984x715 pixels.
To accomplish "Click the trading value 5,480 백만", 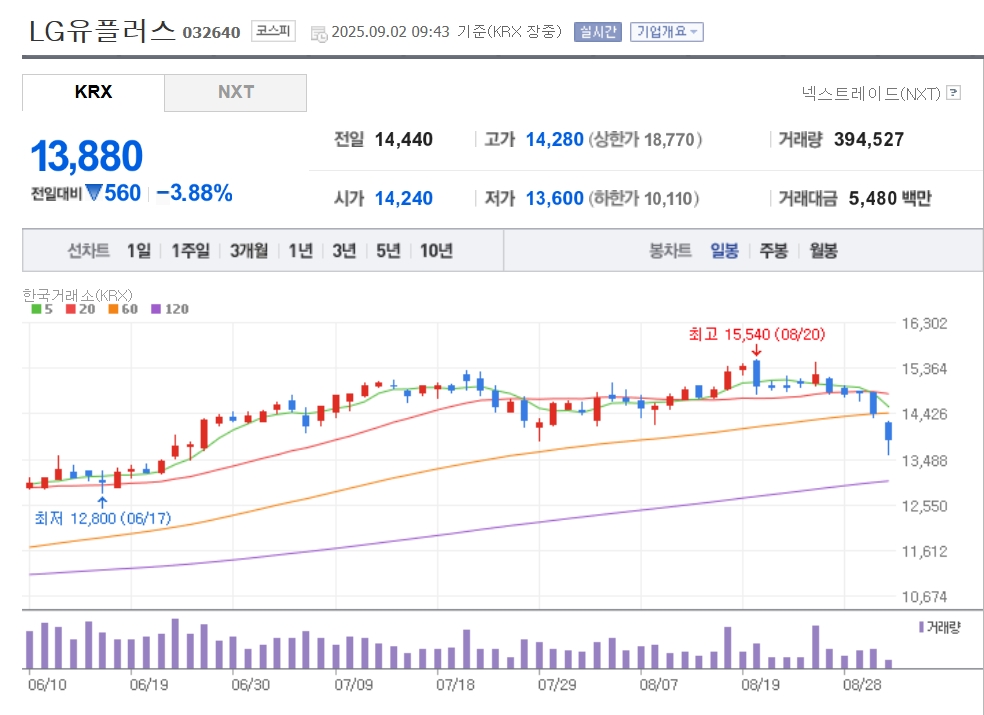I will 890,198.
